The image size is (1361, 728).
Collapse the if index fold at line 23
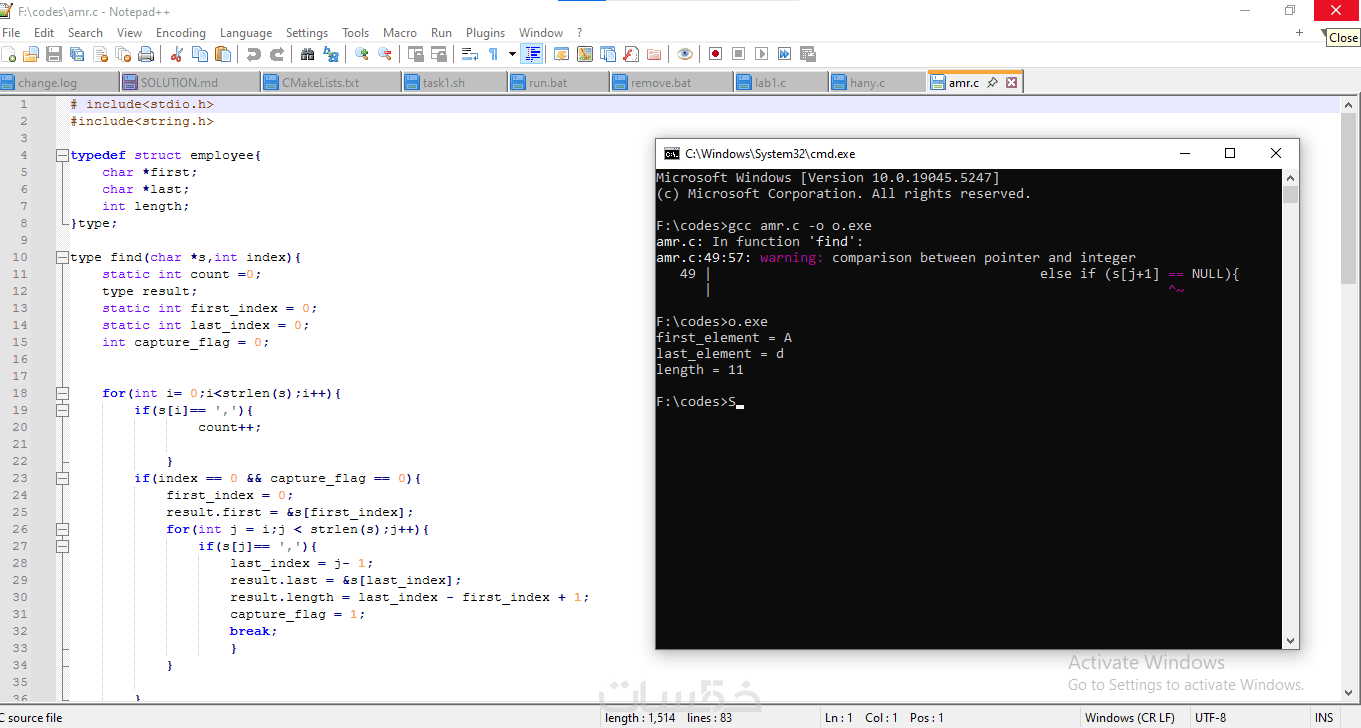62,478
